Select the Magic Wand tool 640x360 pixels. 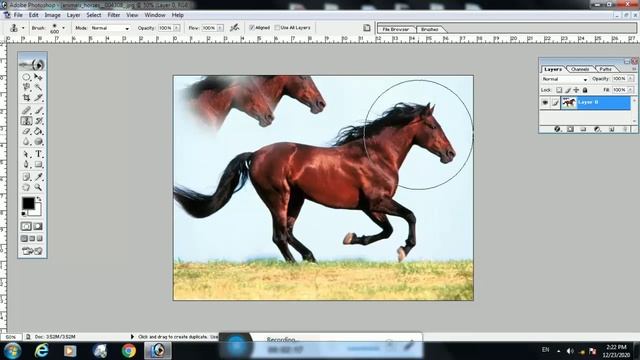pyautogui.click(x=38, y=87)
